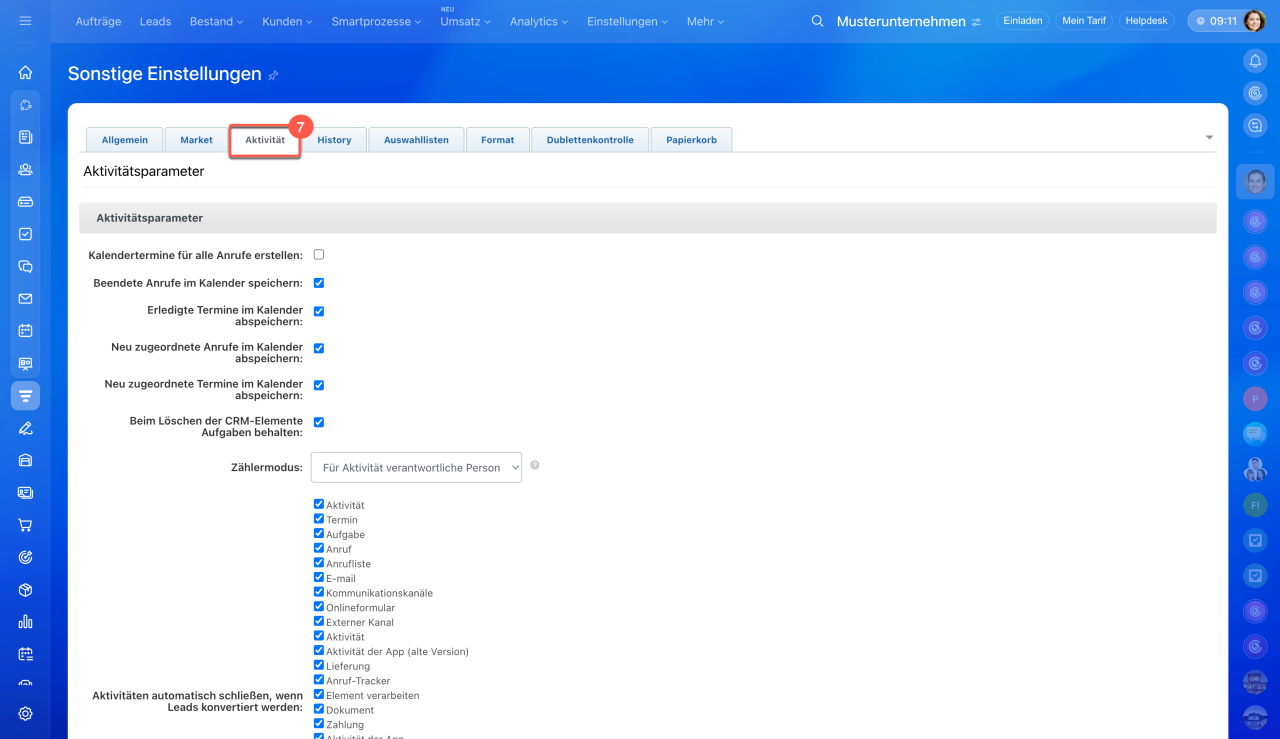Expand the Umsatz menu
This screenshot has height=739, width=1280.
coord(465,21)
